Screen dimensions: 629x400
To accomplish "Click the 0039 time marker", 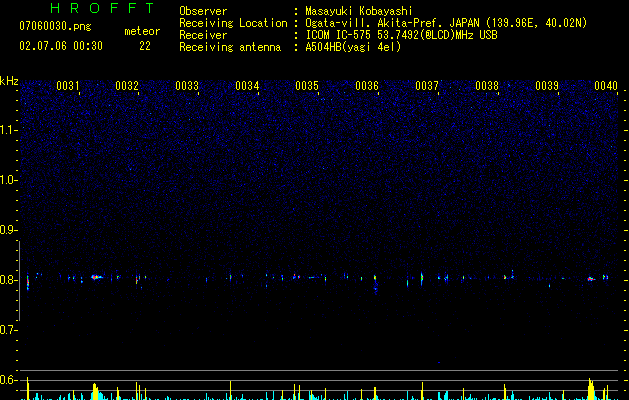I will pos(547,85).
